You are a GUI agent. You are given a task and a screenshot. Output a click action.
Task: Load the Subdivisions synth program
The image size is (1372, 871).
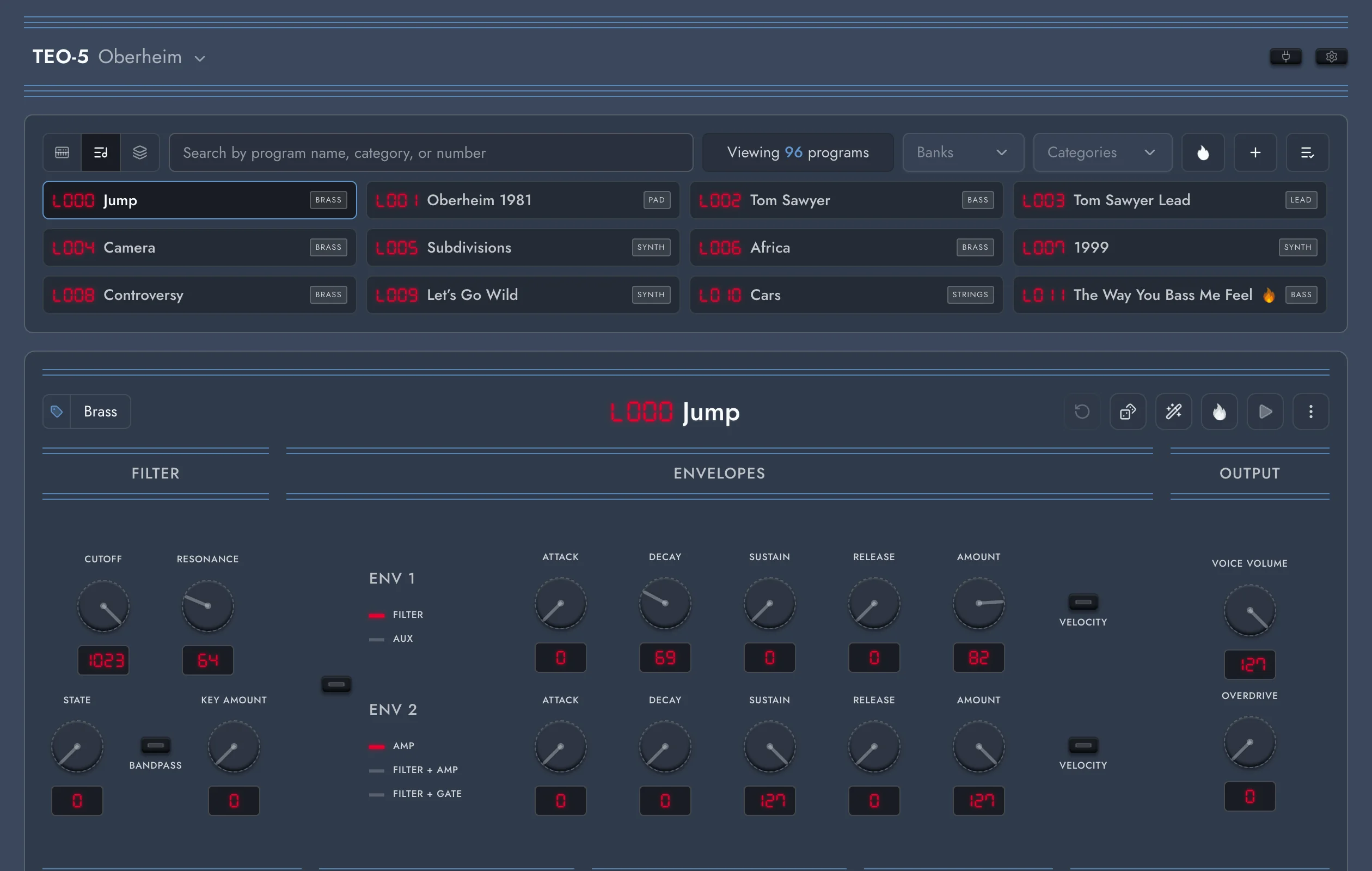click(x=523, y=247)
